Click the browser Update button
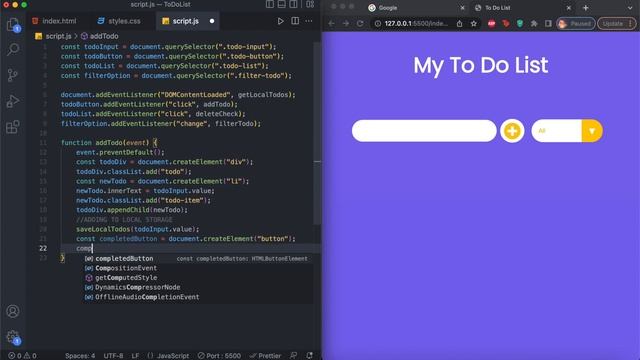 click(617, 24)
